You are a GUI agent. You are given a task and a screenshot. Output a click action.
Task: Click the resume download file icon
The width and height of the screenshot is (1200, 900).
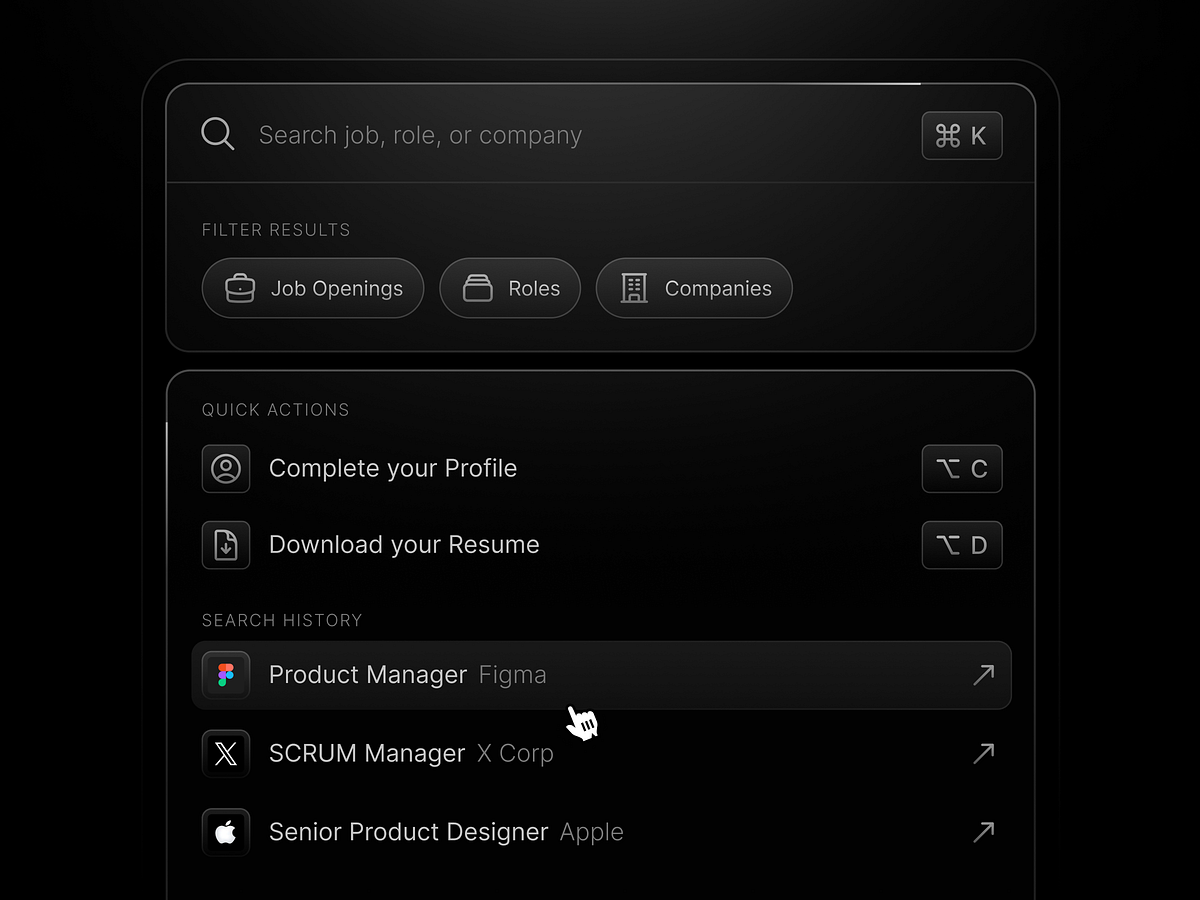(x=226, y=545)
